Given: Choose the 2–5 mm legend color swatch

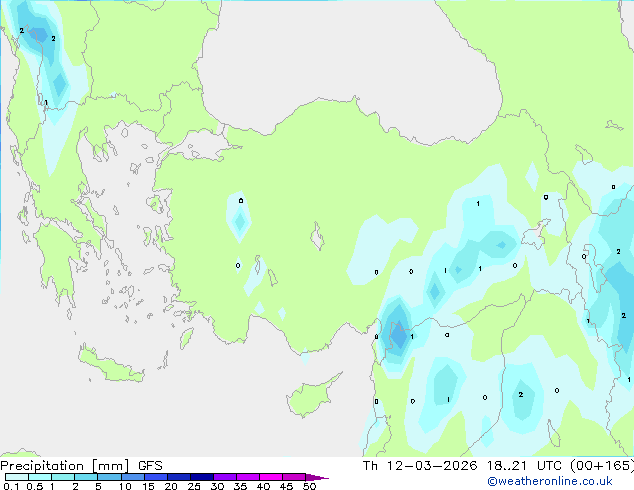Looking at the screenshot, I should (x=86, y=477).
